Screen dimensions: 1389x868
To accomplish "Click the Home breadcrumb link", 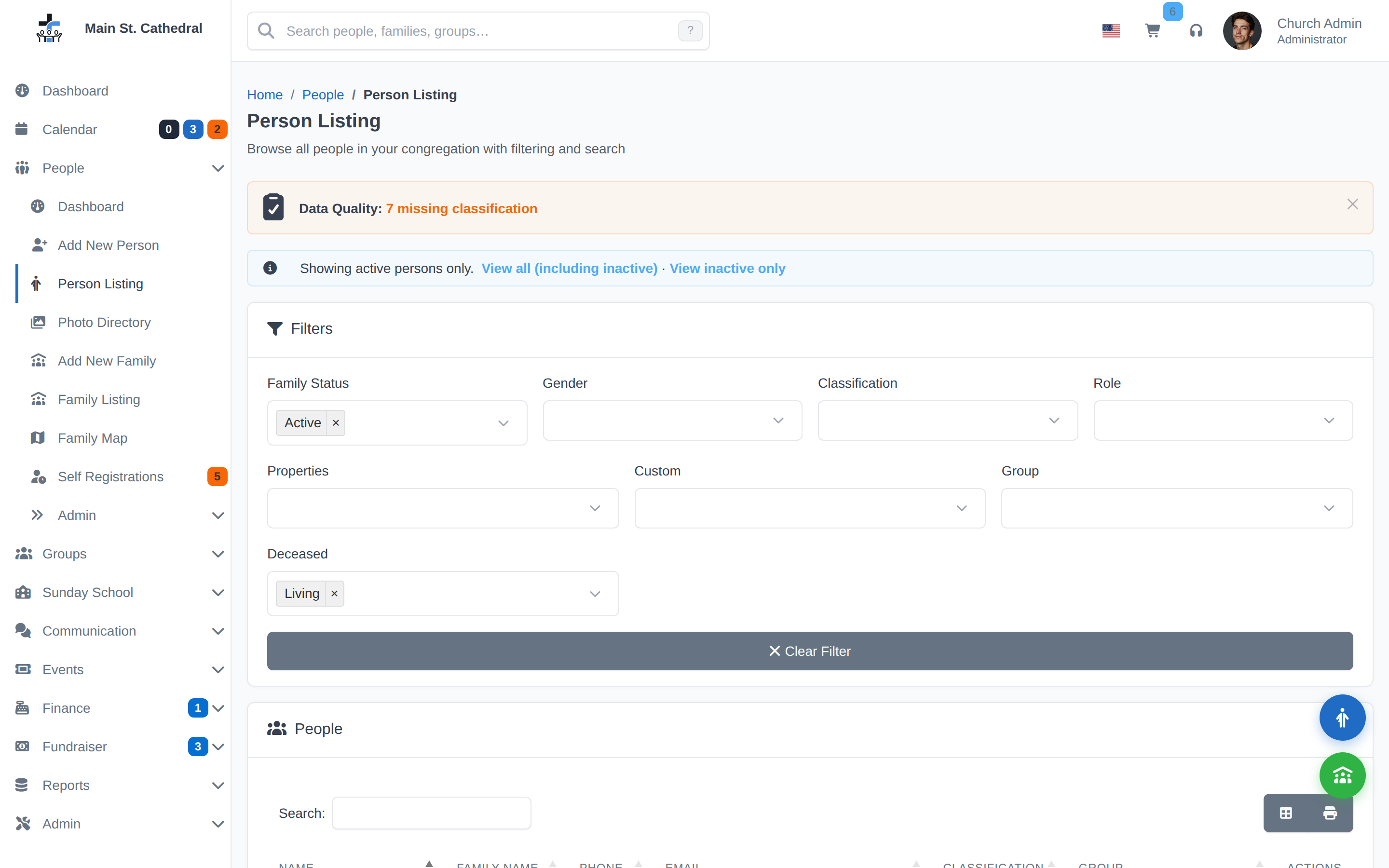I will (x=265, y=95).
